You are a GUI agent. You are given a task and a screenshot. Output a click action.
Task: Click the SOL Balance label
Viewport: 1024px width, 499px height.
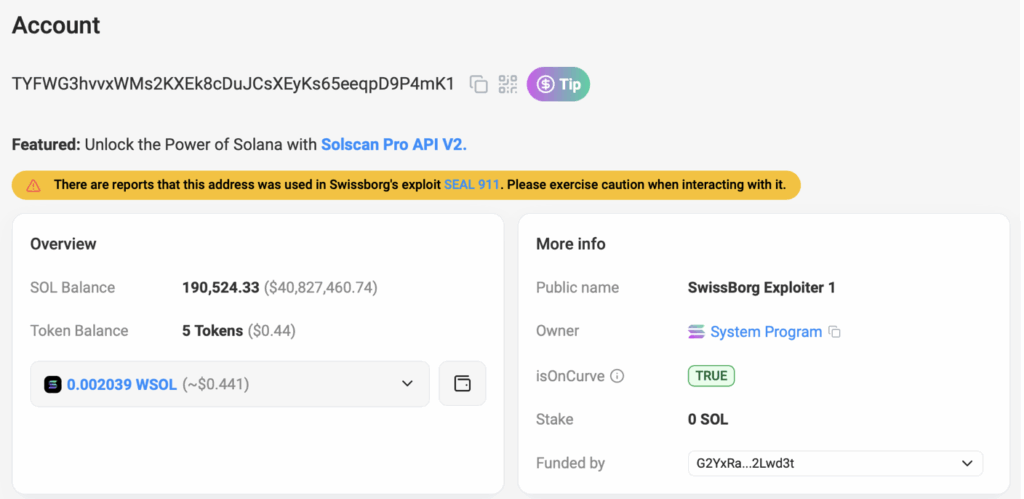click(72, 287)
